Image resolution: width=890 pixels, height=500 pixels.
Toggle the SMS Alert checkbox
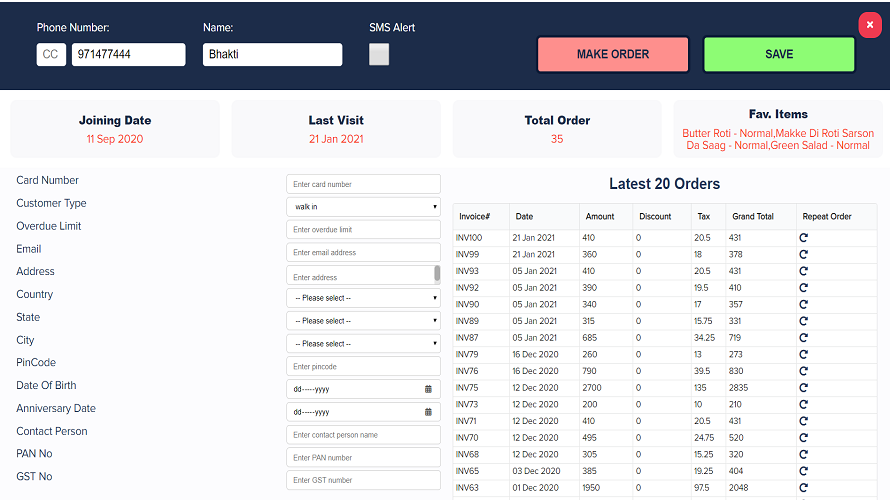point(379,54)
